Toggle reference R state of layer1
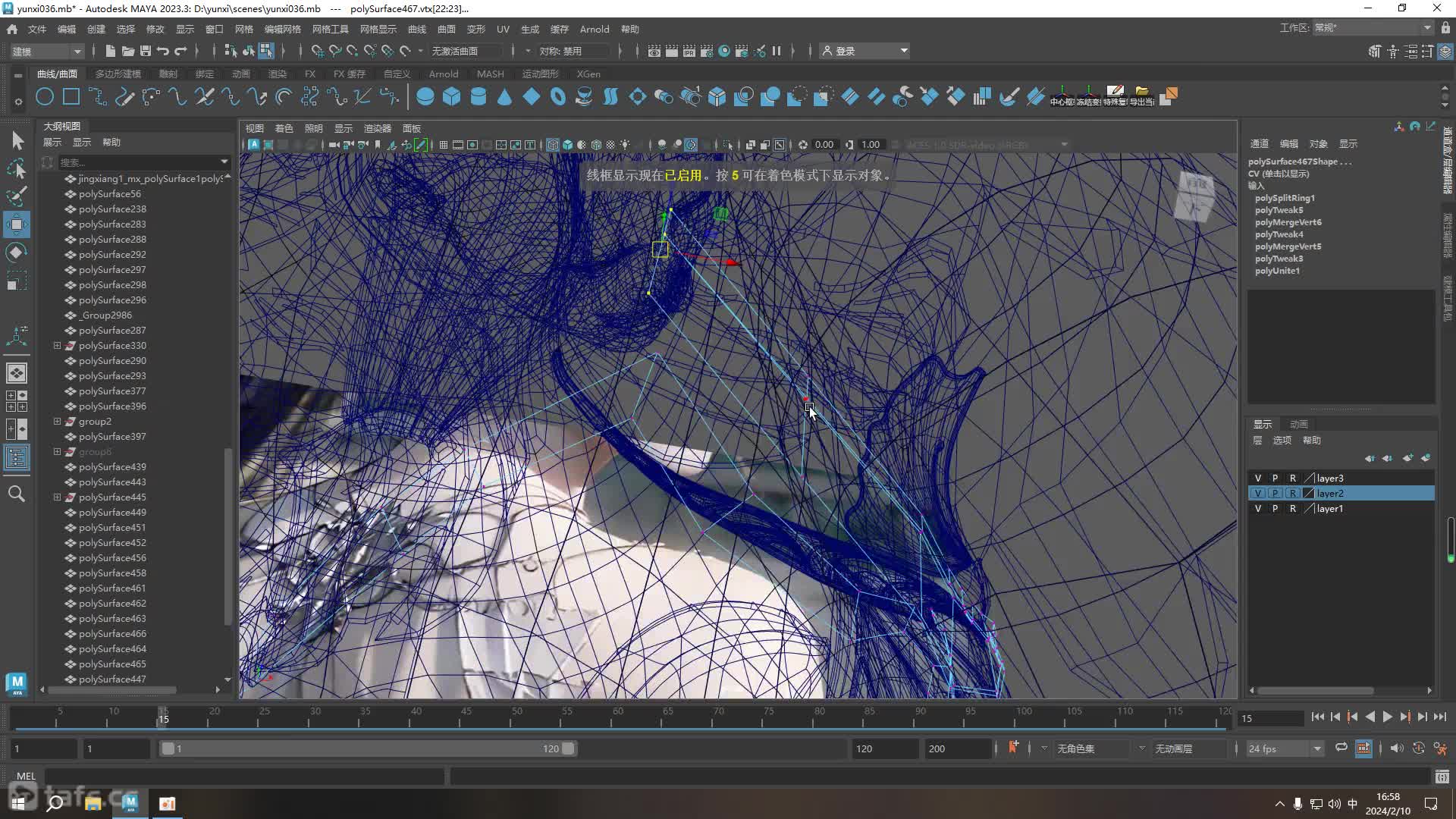Image resolution: width=1456 pixels, height=819 pixels. tap(1293, 509)
